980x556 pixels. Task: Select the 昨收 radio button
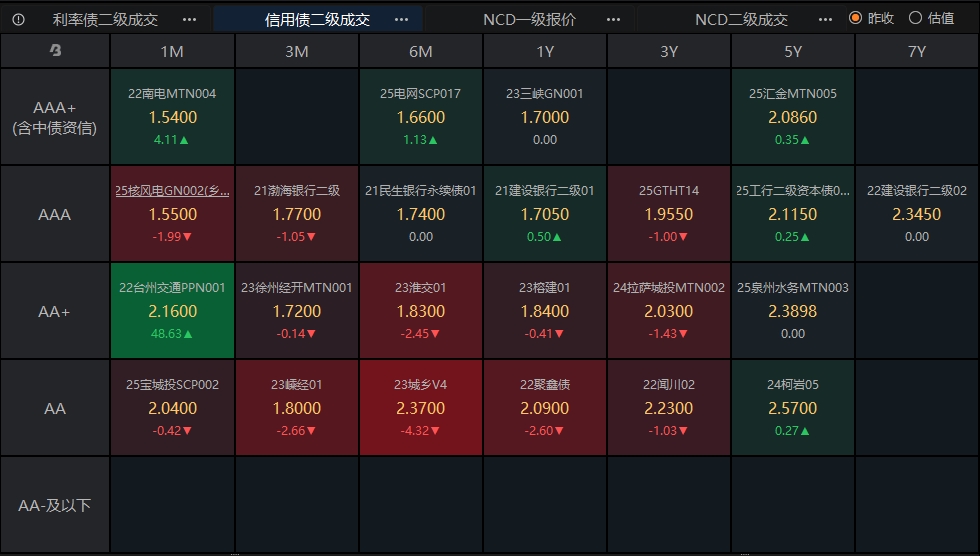click(855, 18)
